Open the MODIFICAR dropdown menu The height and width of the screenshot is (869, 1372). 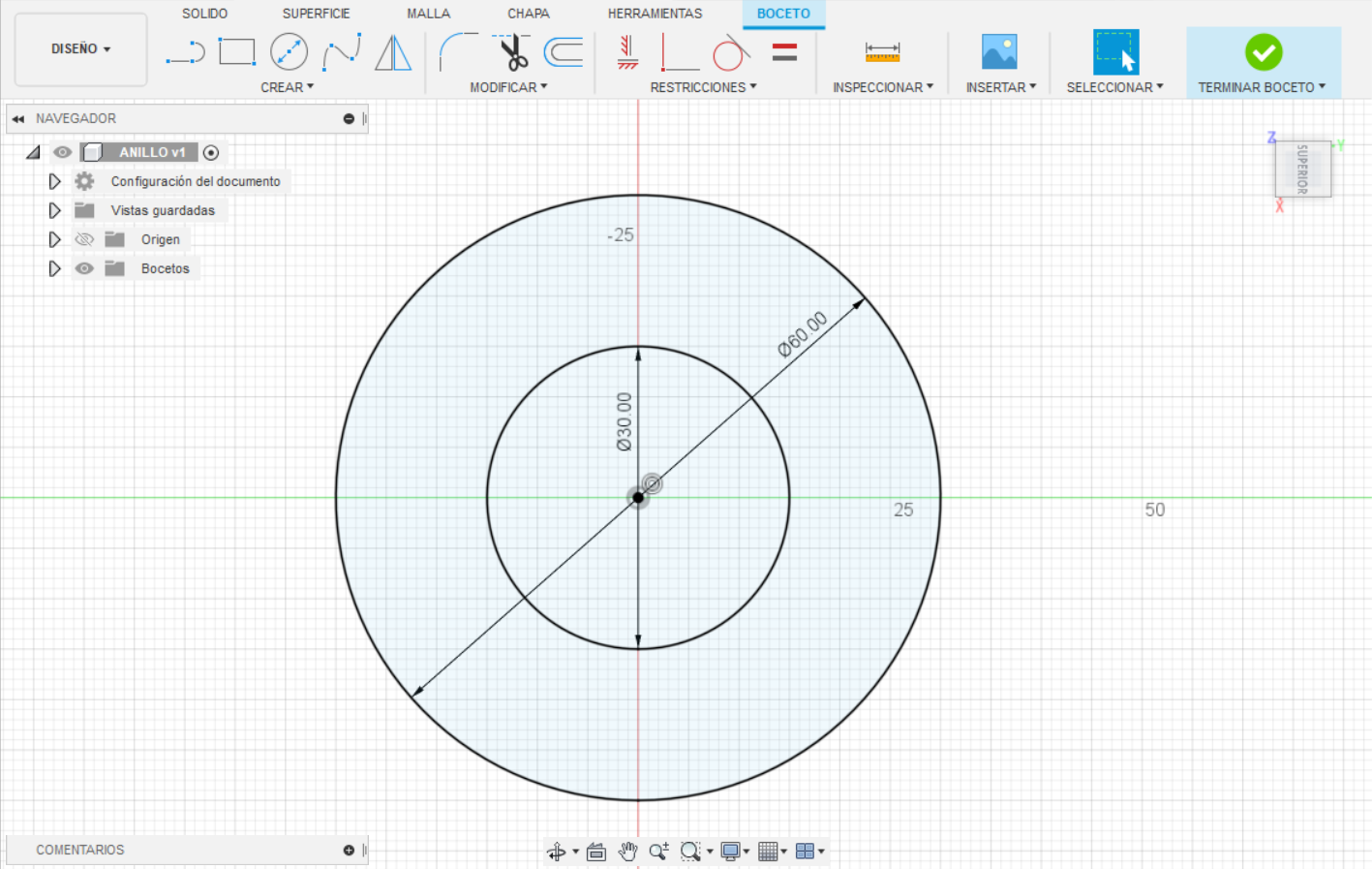coord(508,87)
